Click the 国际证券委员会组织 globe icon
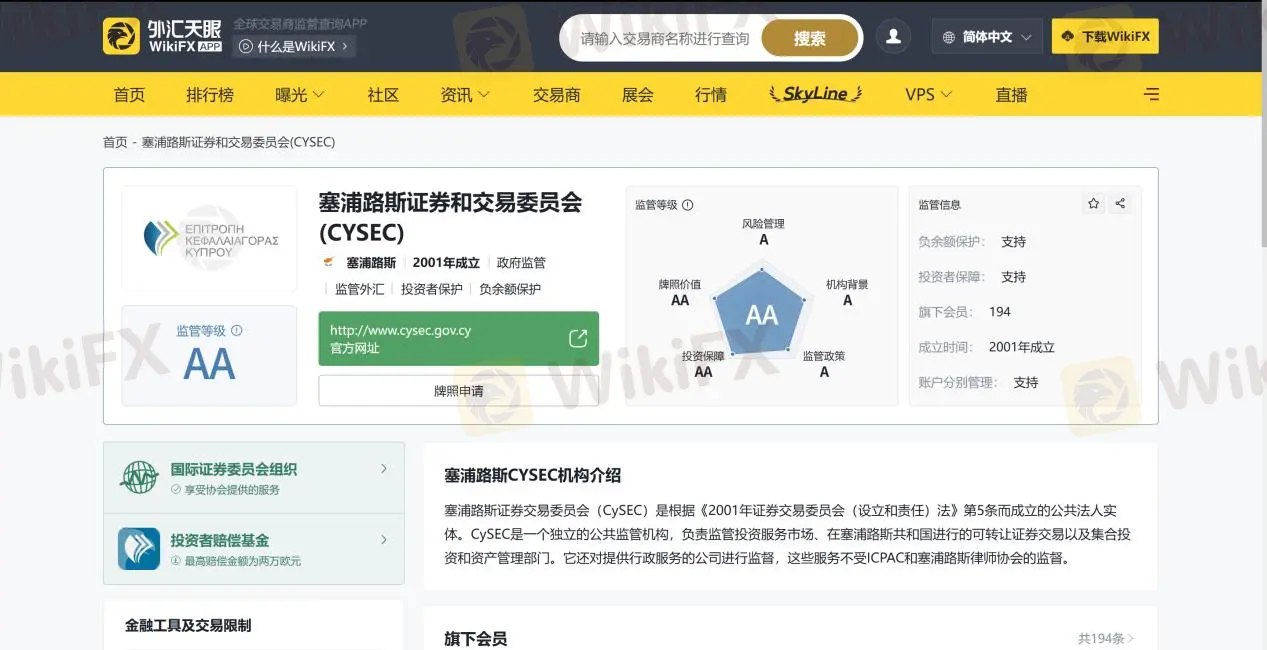The width and height of the screenshot is (1267, 650). (139, 477)
